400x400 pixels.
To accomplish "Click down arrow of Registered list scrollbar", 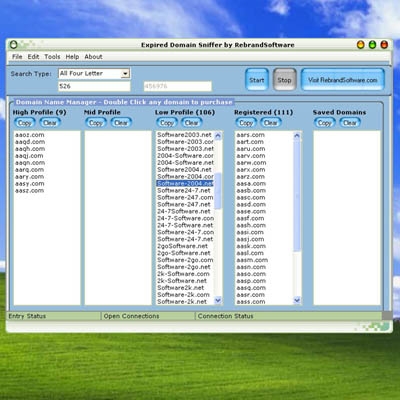I will click(297, 300).
